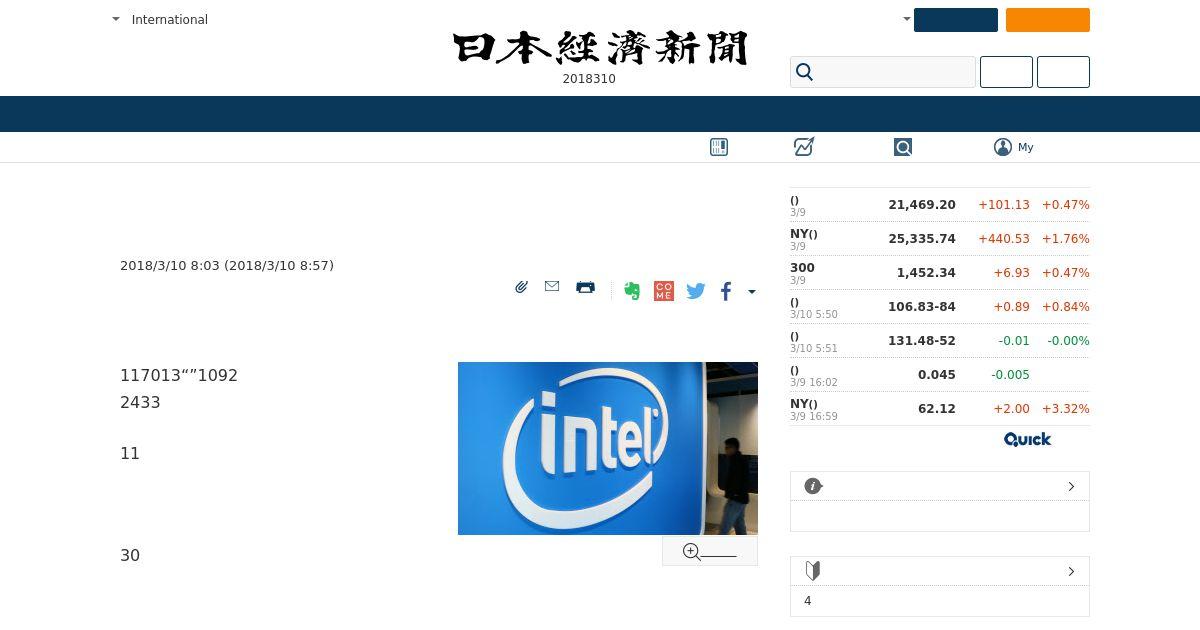Share the article on Twitter
Viewport: 1200px width, 630px height.
point(696,291)
